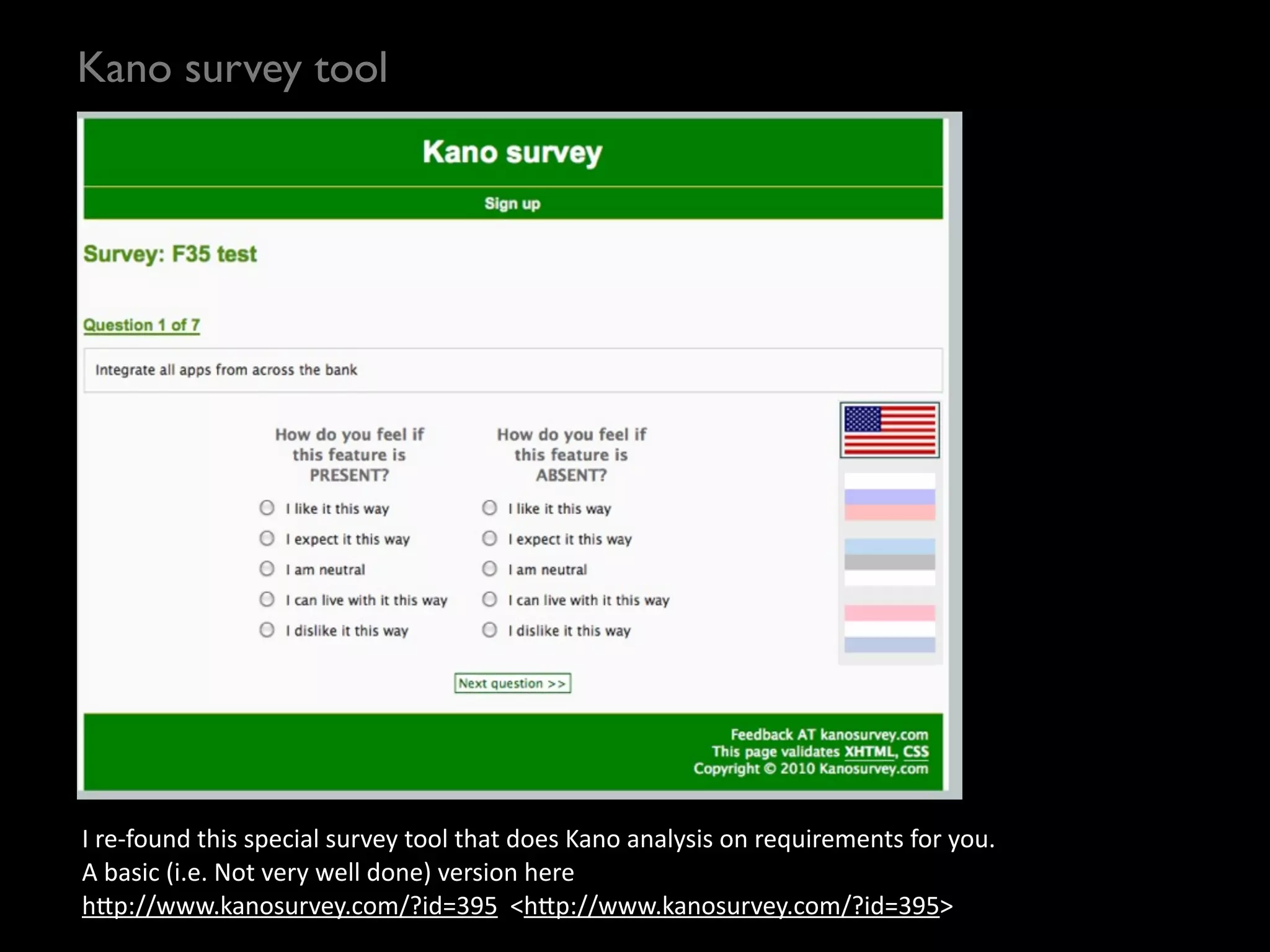Open the XHTML validation link
This screenshot has width=1270, height=952.
click(x=869, y=752)
